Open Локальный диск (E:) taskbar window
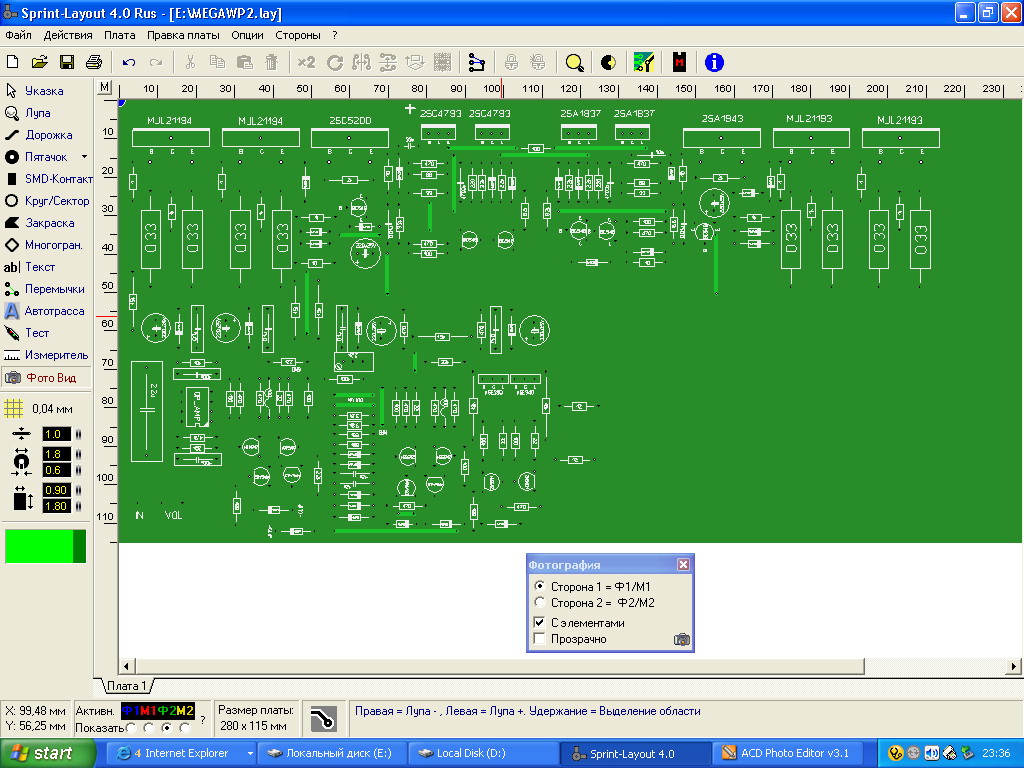Screen dimensions: 1024x768 point(332,754)
